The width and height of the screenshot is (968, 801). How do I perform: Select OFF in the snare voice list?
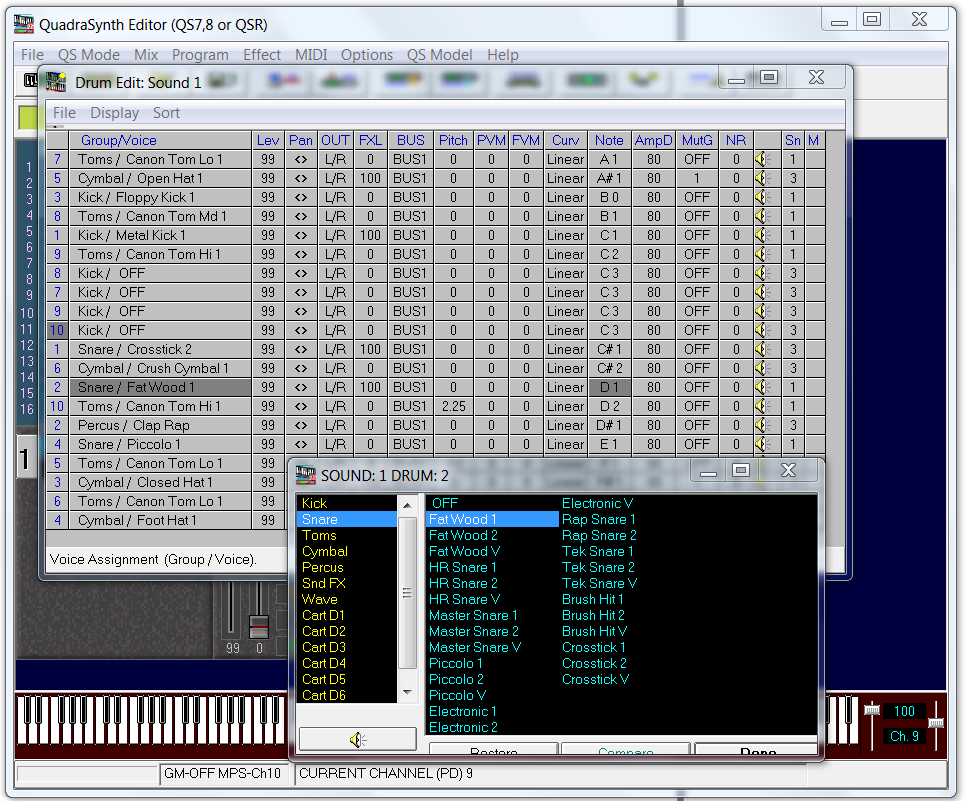click(x=445, y=503)
